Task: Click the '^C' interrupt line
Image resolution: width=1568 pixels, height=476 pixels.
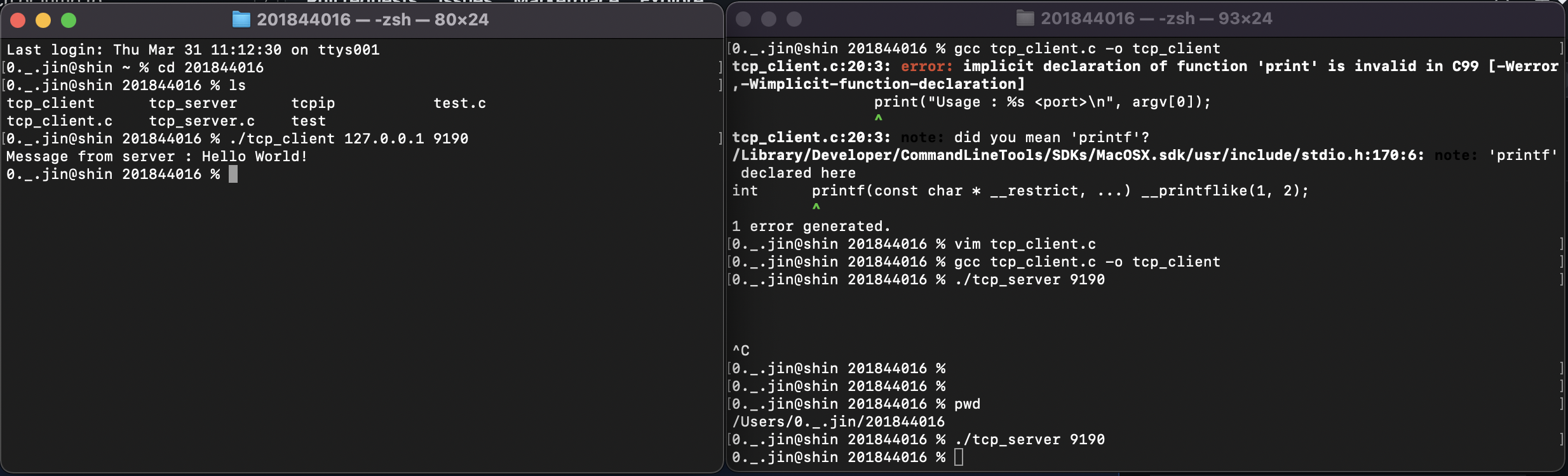Action: [741, 350]
